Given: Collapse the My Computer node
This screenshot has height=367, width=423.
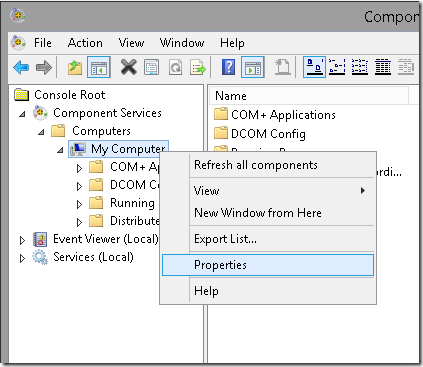Looking at the screenshot, I should click(x=60, y=150).
